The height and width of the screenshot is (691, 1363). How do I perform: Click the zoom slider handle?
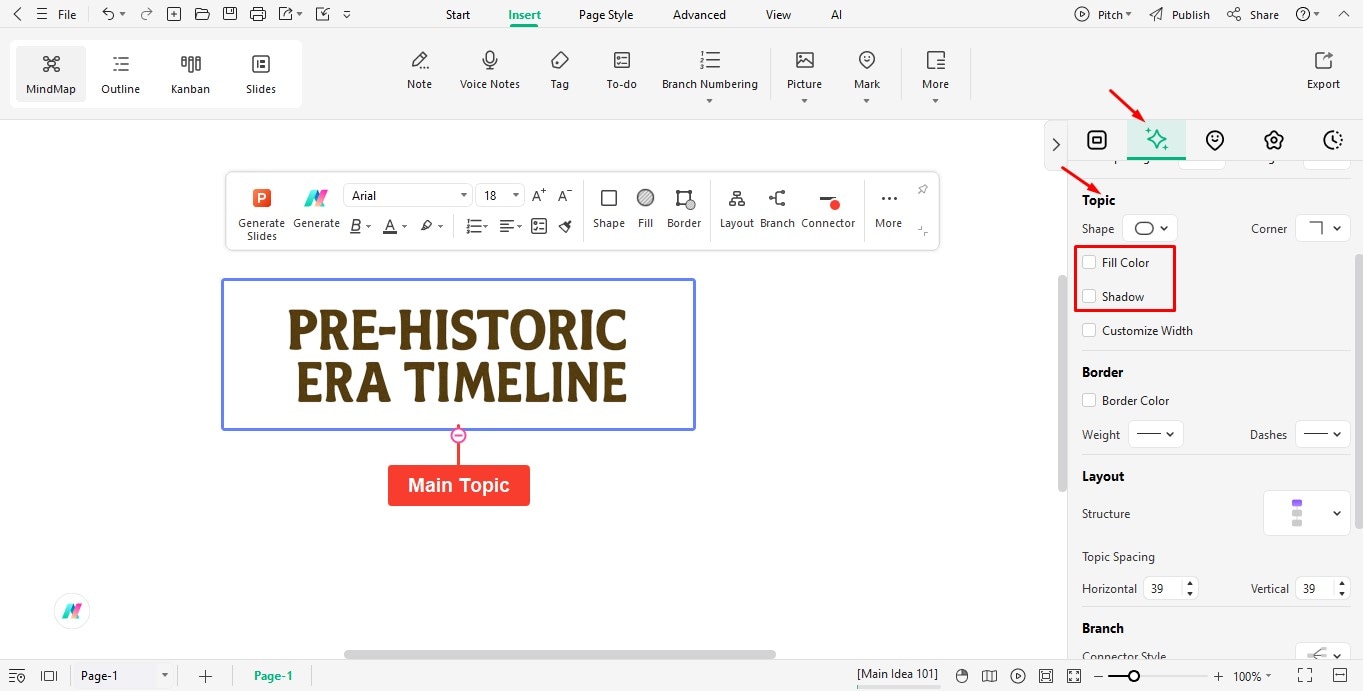point(1133,676)
